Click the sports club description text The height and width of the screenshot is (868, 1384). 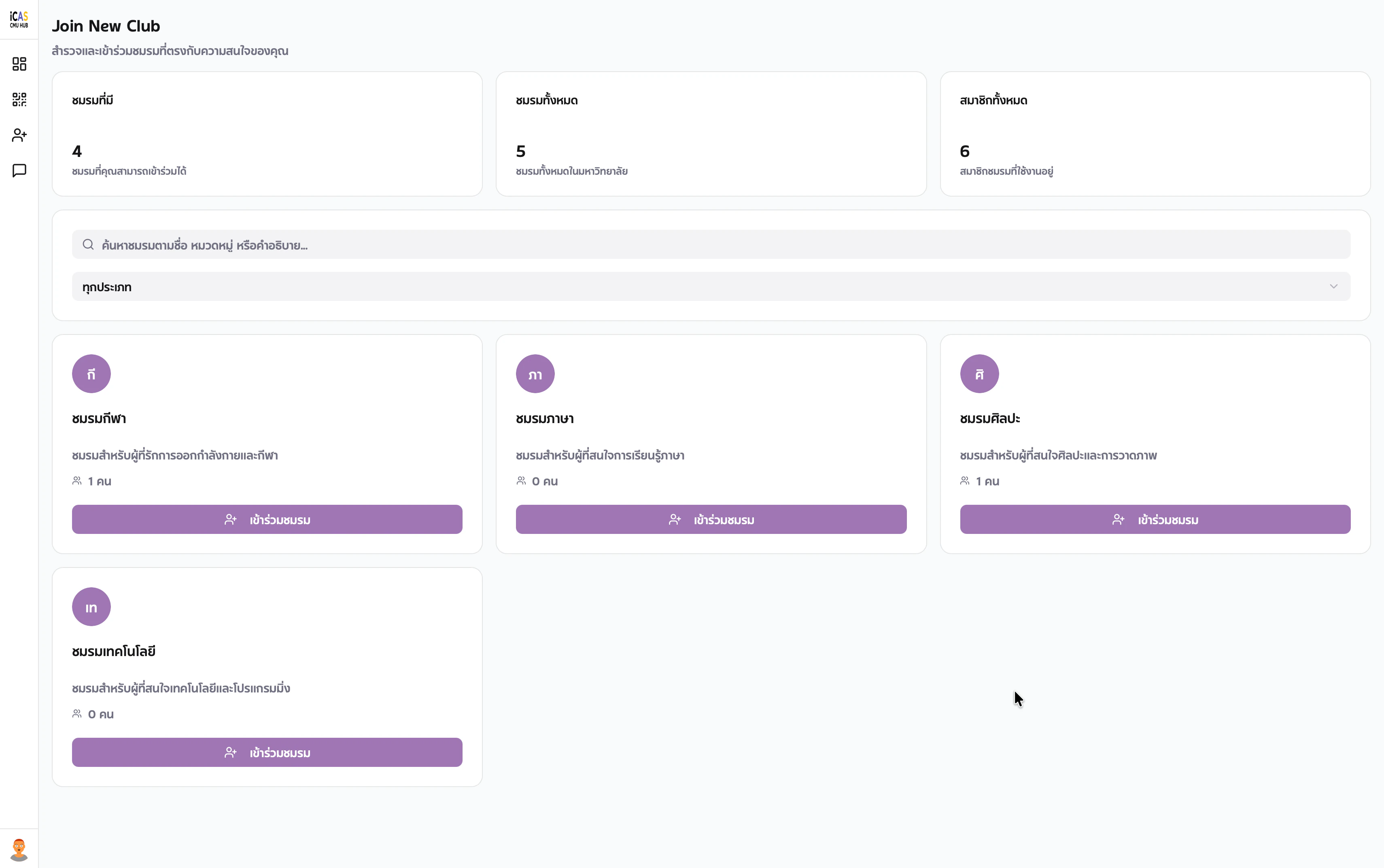(175, 455)
